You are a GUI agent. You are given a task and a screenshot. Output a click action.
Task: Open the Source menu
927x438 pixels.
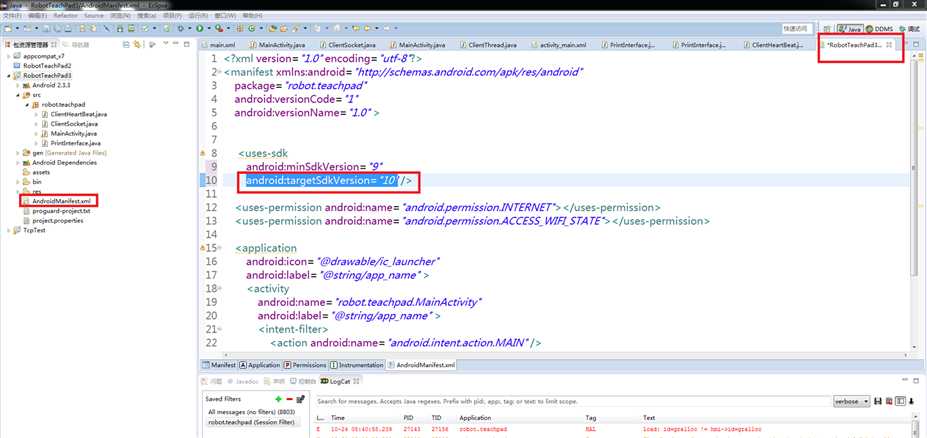pos(94,16)
